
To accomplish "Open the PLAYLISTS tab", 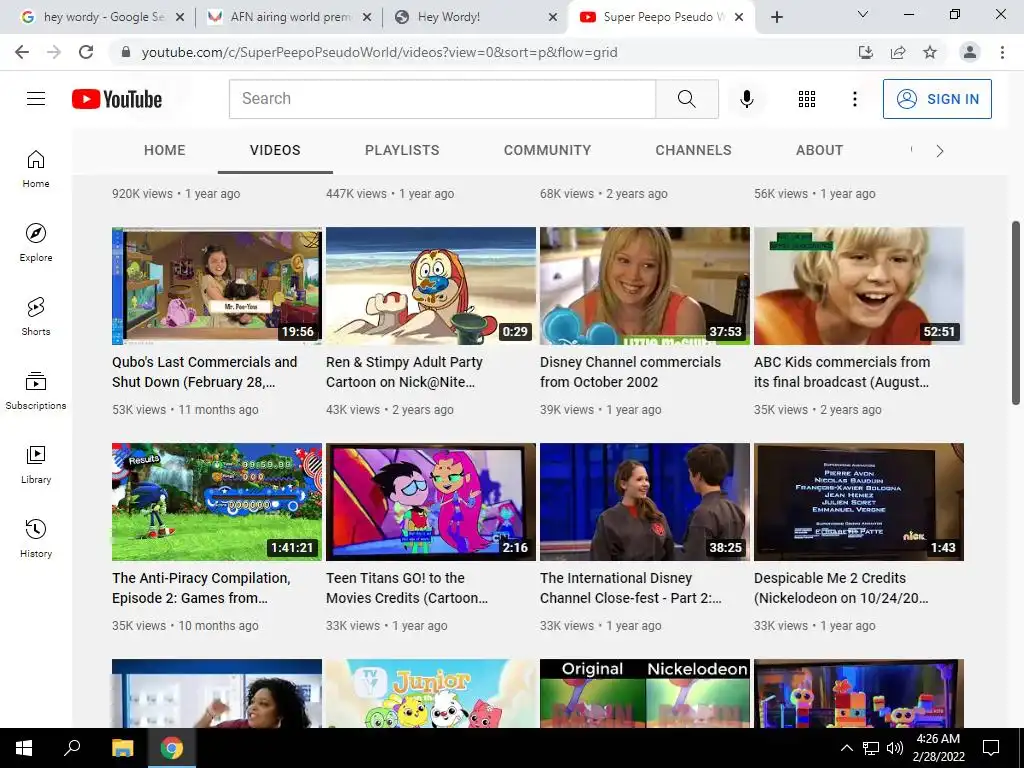I will pos(402,150).
